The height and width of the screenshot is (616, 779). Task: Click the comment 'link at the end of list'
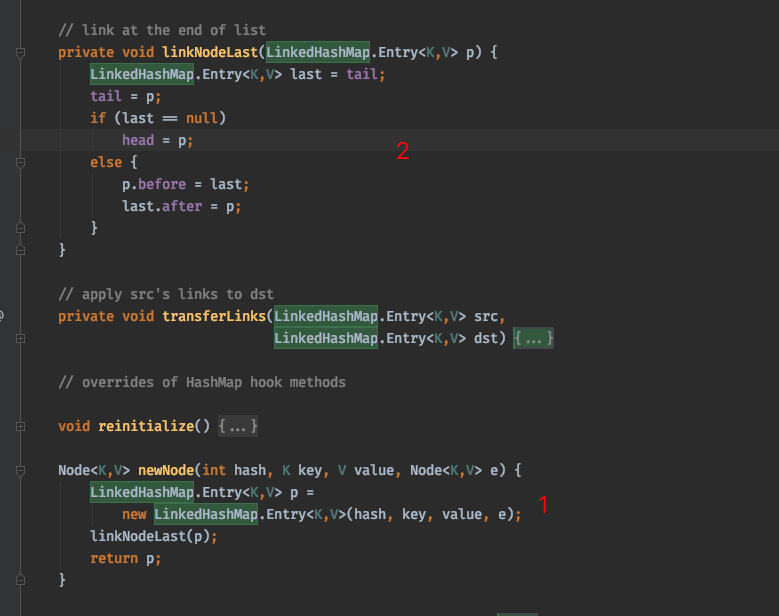pyautogui.click(x=162, y=30)
